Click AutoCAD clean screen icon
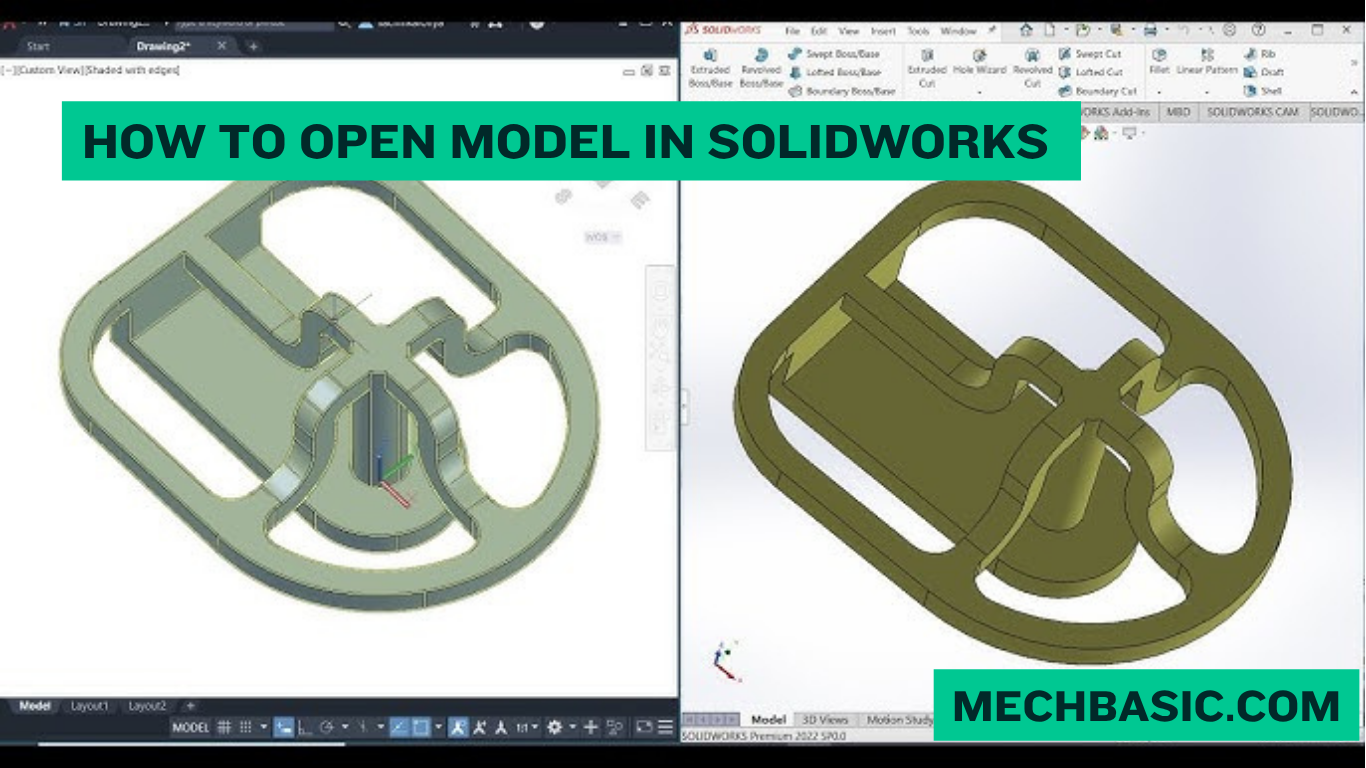The width and height of the screenshot is (1366, 768). click(643, 727)
